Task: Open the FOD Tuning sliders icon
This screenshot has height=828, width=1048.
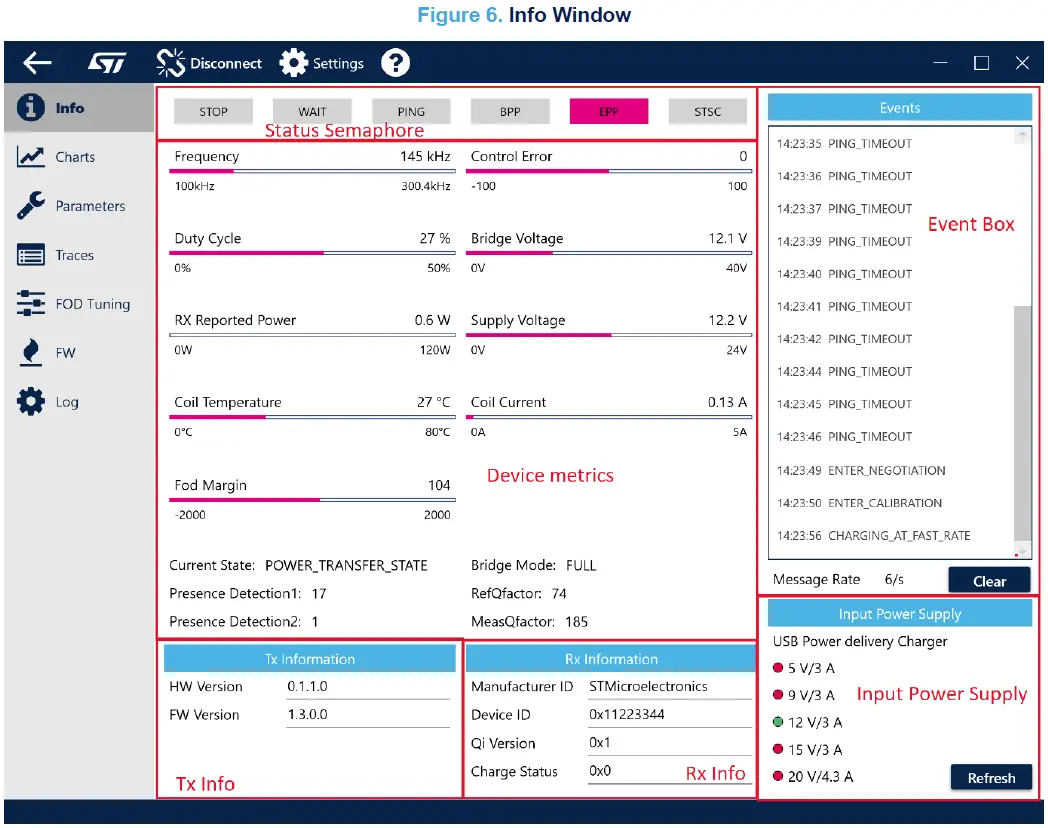Action: coord(31,304)
